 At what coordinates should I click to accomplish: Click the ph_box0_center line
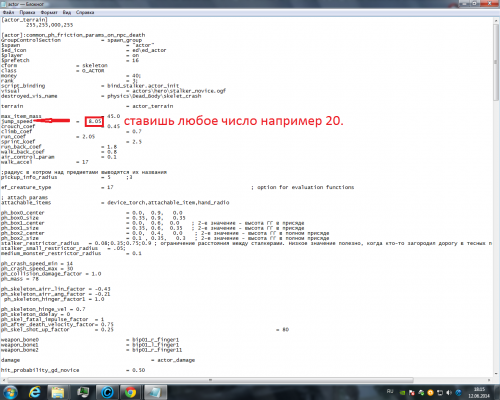coord(92,213)
